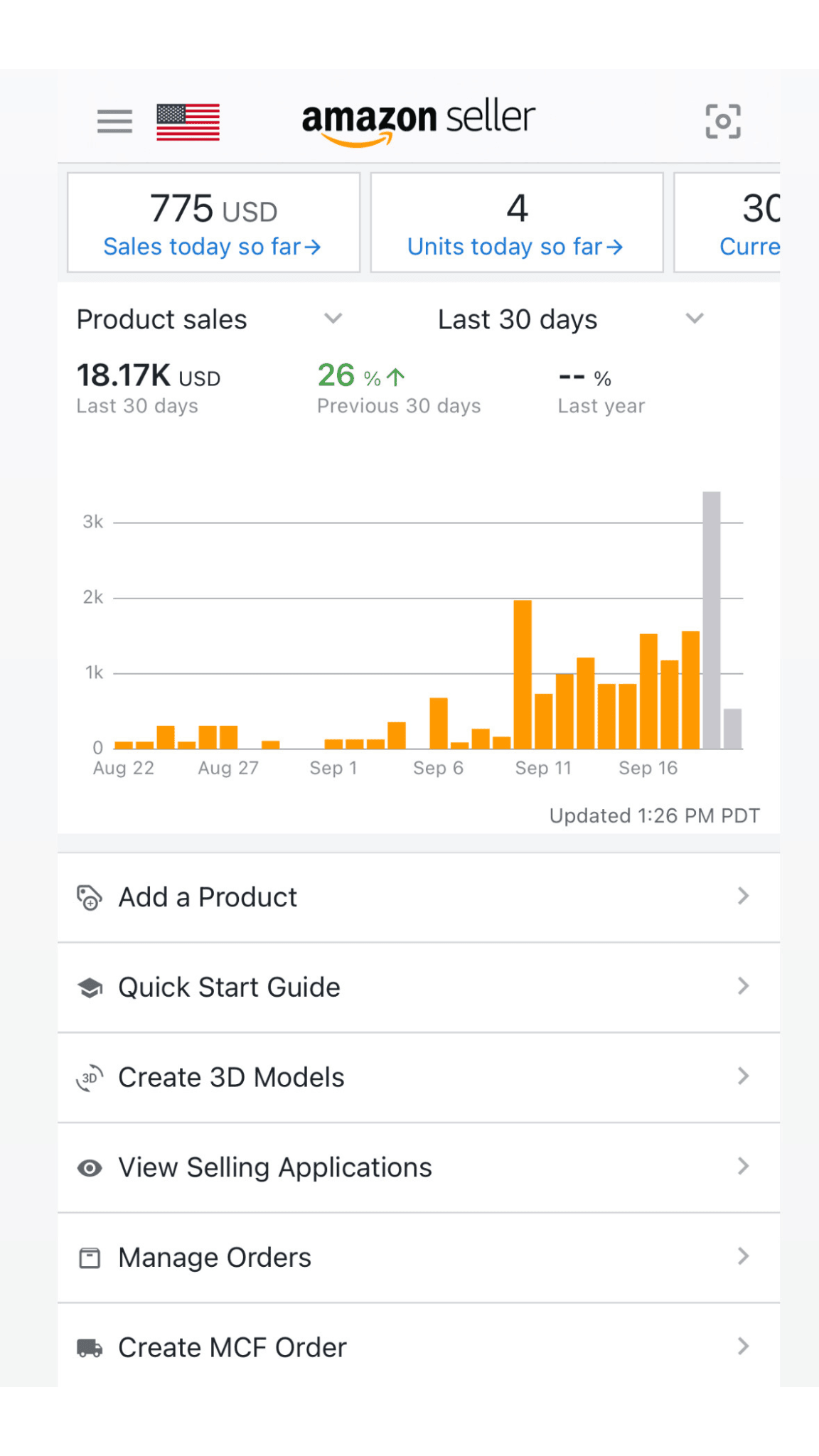
Task: Tap the Create MCF Order truck icon
Action: pyautogui.click(x=90, y=1348)
